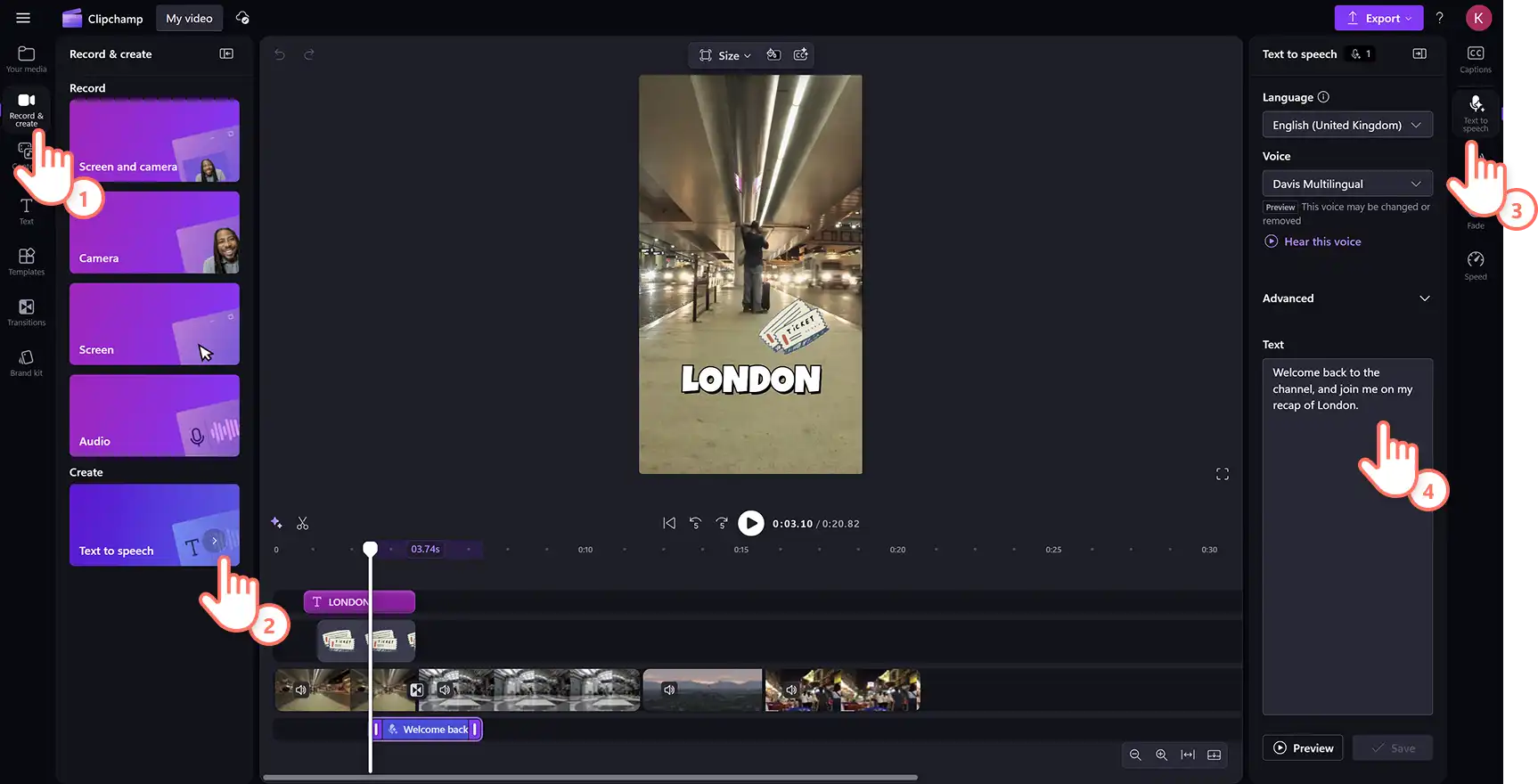Open Davis Multilingual voice dropdown
This screenshot has width=1538, height=784.
(x=1347, y=184)
